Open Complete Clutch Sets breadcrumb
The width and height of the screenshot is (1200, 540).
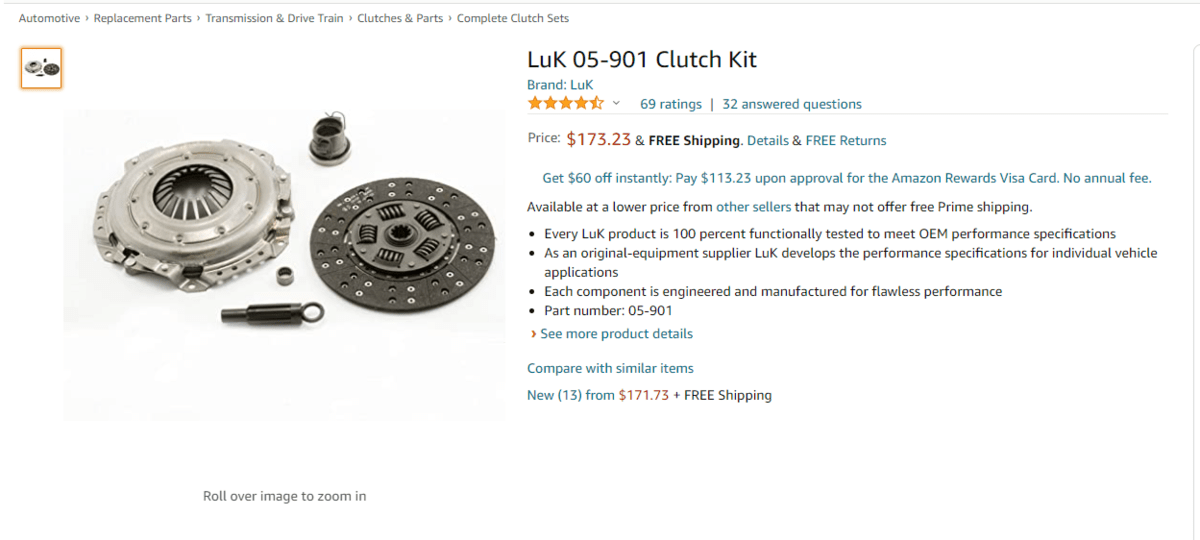[x=513, y=18]
